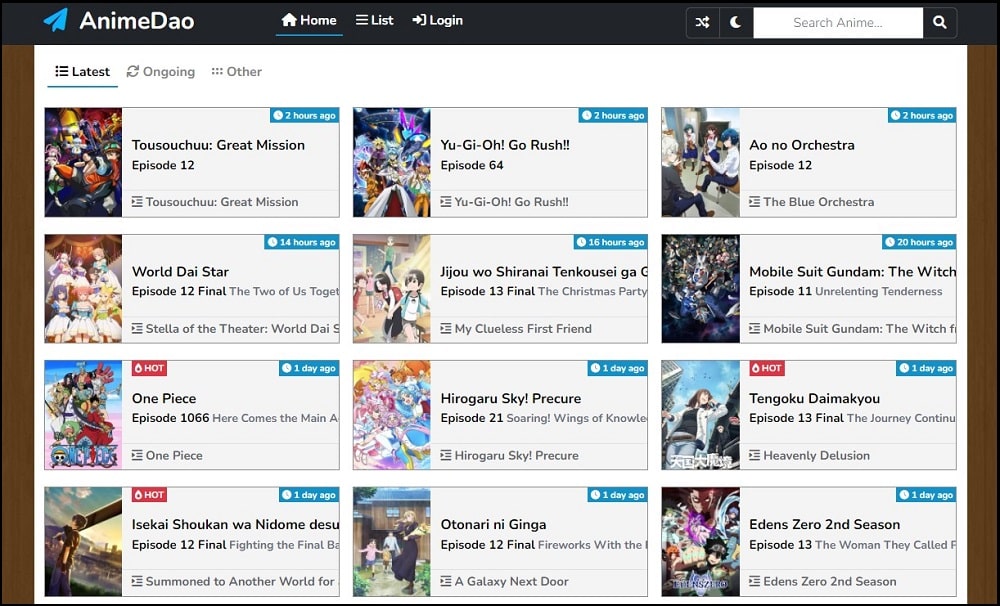Viewport: 1000px width, 606px height.
Task: Open One Piece Episode 1066 title
Action: click(164, 399)
